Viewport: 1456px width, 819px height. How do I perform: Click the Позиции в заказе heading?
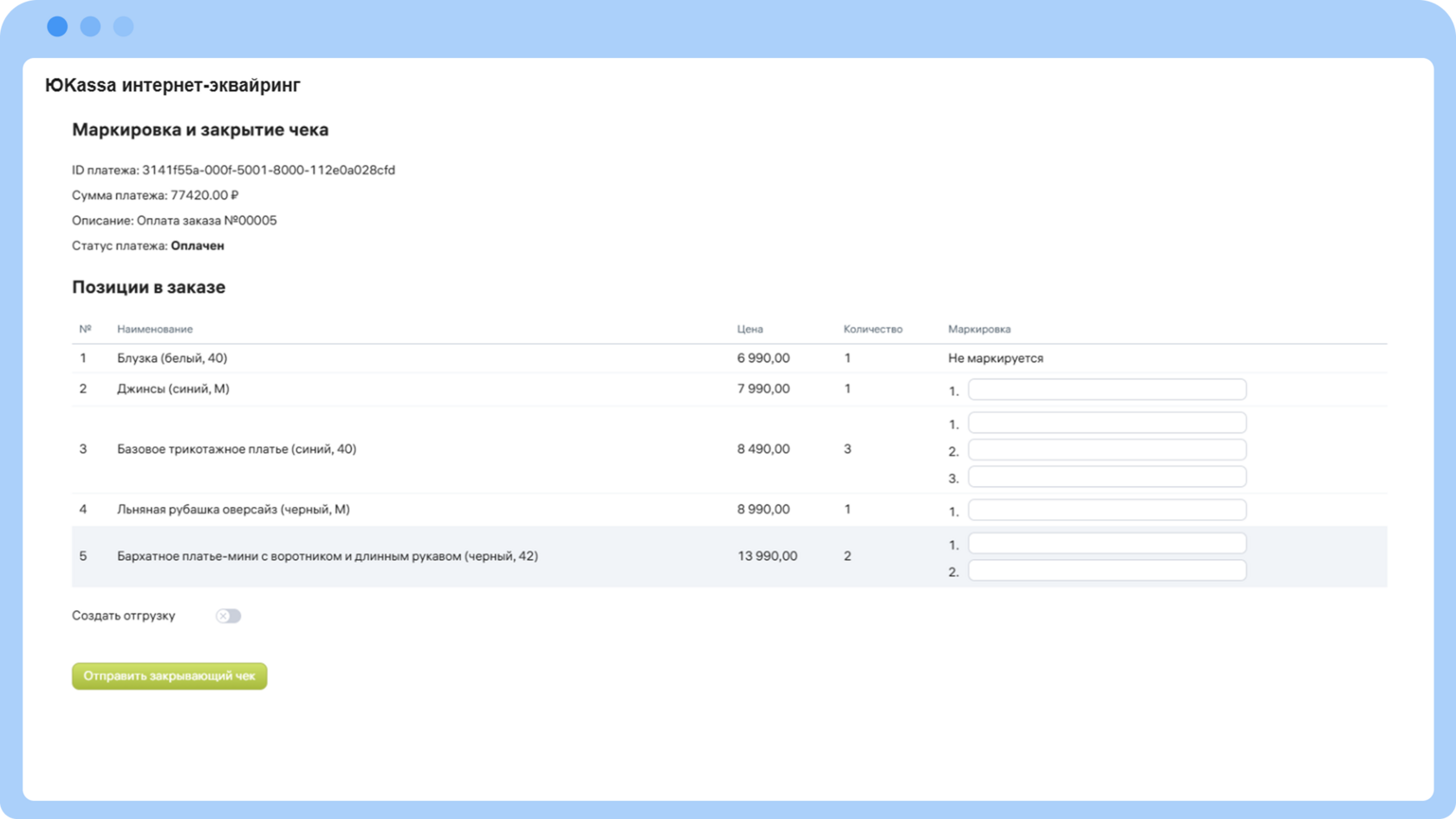click(x=148, y=288)
